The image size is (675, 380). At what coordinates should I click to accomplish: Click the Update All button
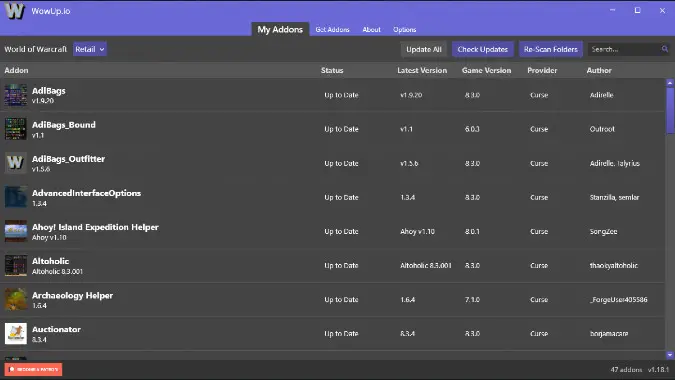tap(424, 49)
